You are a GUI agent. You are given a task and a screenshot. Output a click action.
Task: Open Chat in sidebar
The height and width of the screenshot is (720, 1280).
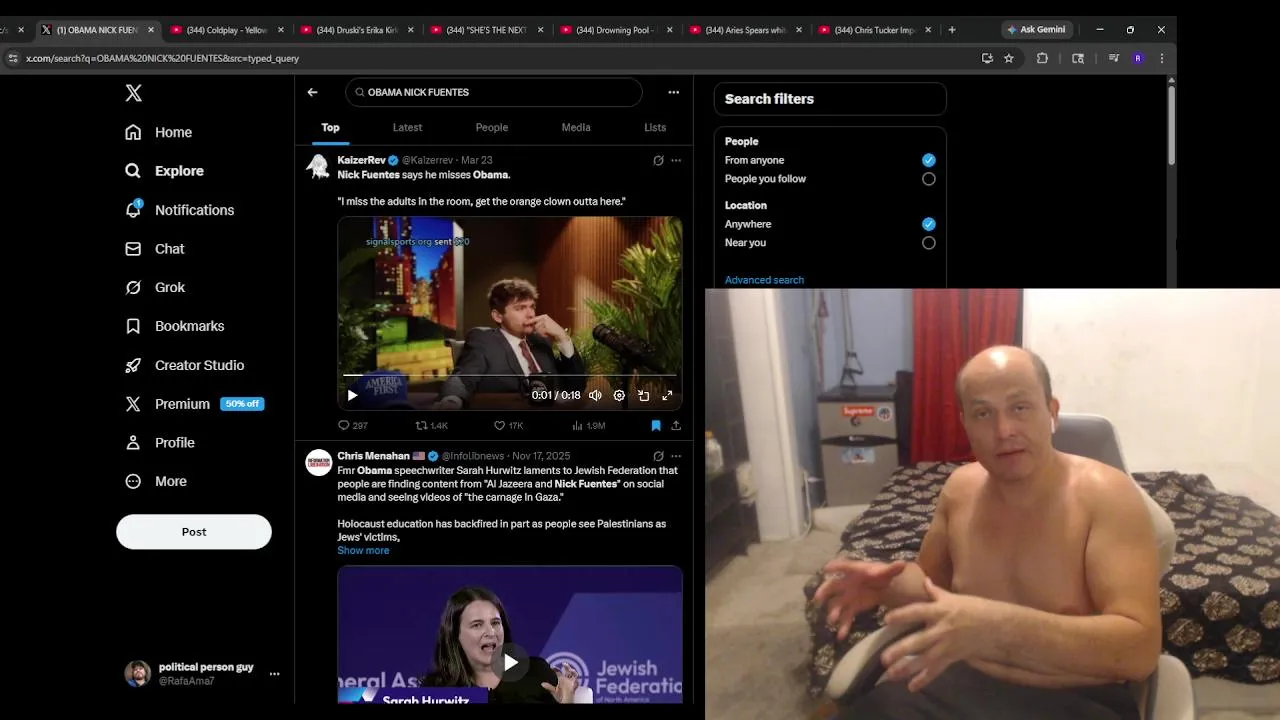(155, 249)
